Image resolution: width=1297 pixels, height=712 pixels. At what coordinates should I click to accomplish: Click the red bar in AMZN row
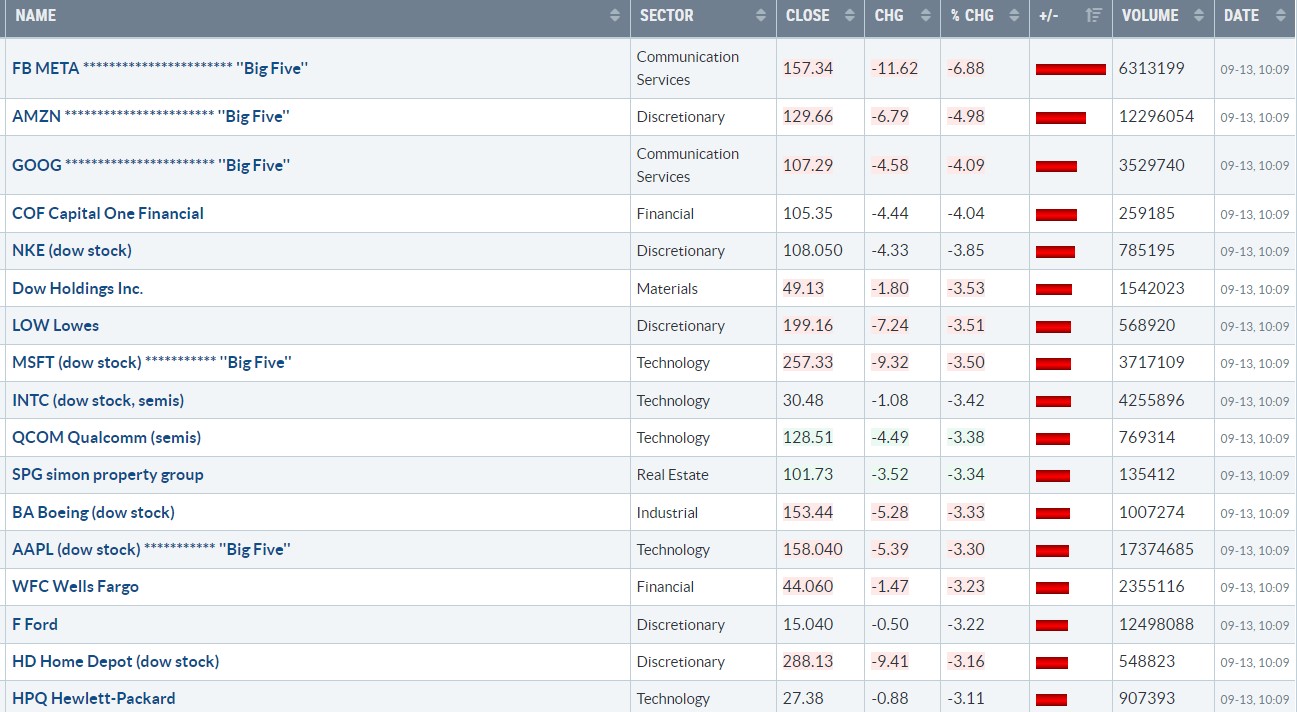coord(1061,117)
